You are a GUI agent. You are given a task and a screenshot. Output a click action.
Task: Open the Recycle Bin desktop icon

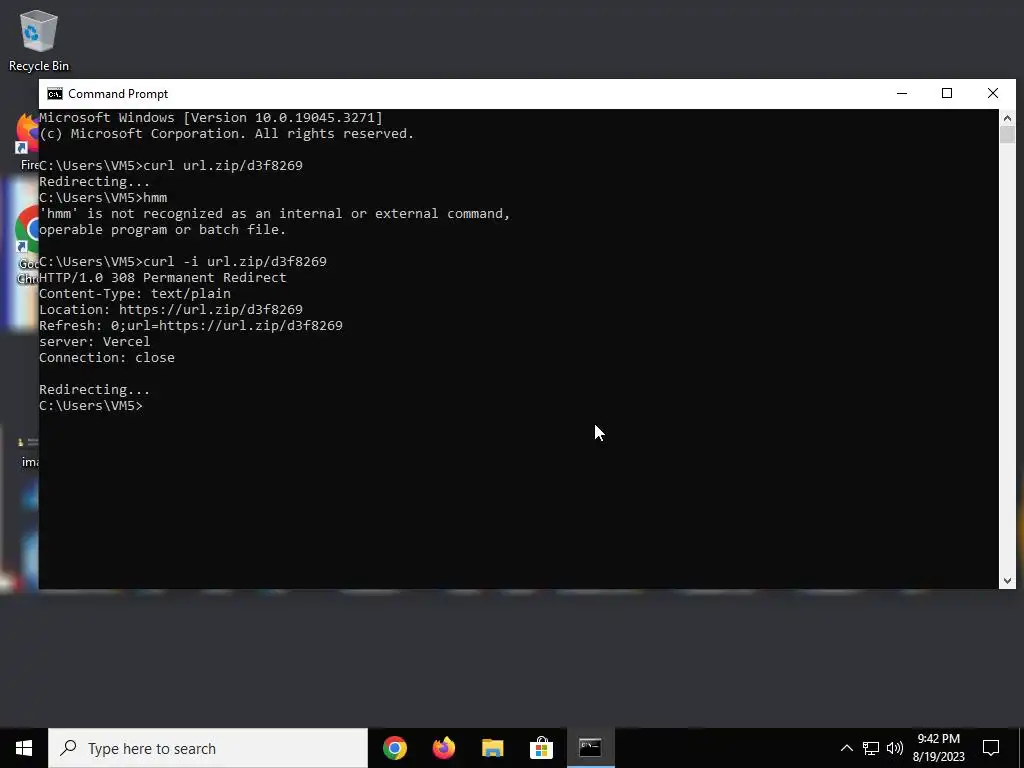(x=39, y=40)
